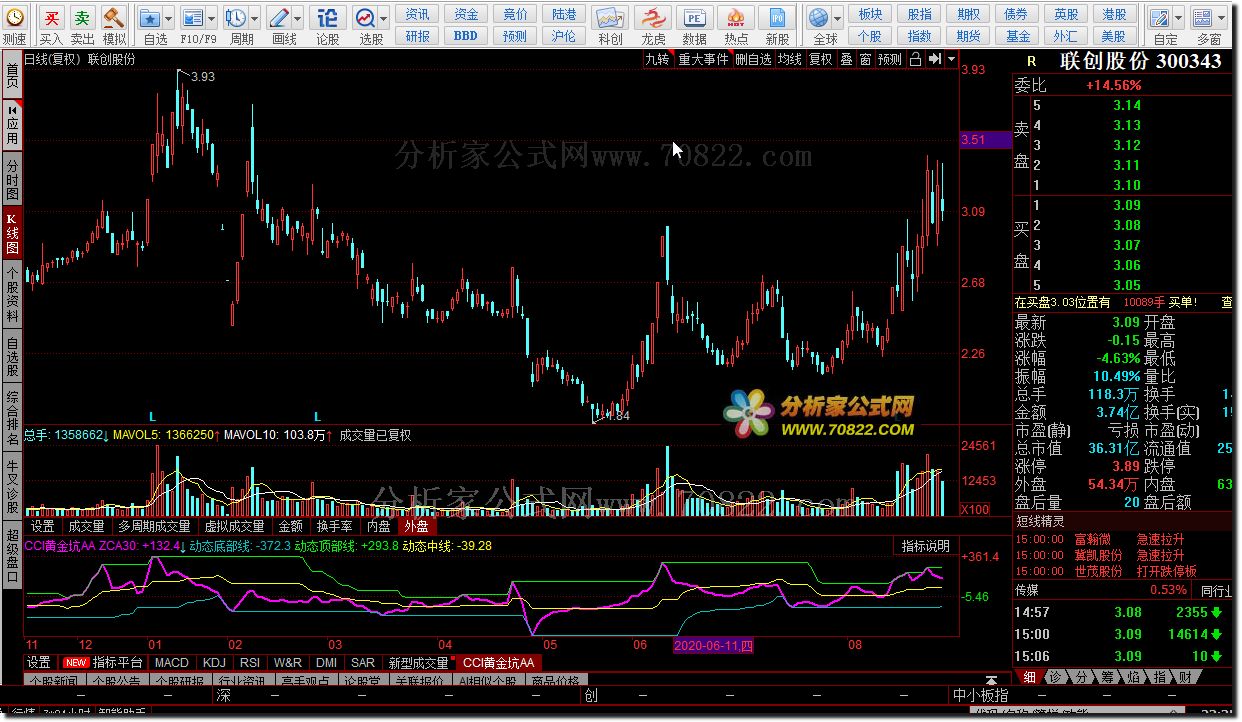Toggle 复权 price adjustment in chart header

coord(821,59)
